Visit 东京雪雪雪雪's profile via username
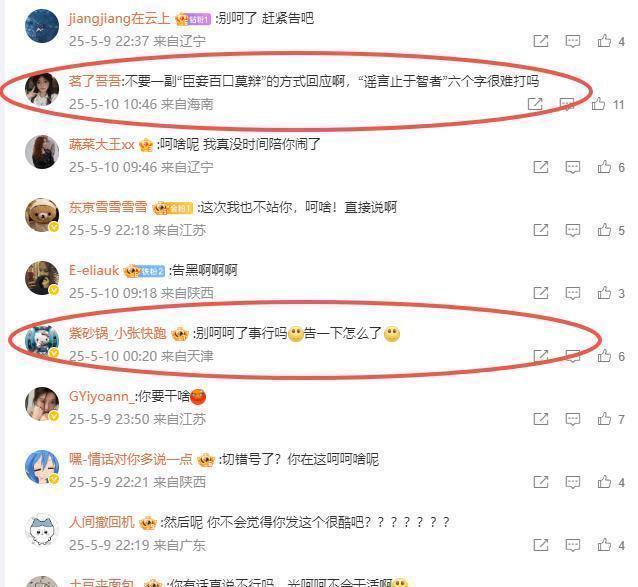Viewport: 638px width, 587px height. [x=108, y=207]
